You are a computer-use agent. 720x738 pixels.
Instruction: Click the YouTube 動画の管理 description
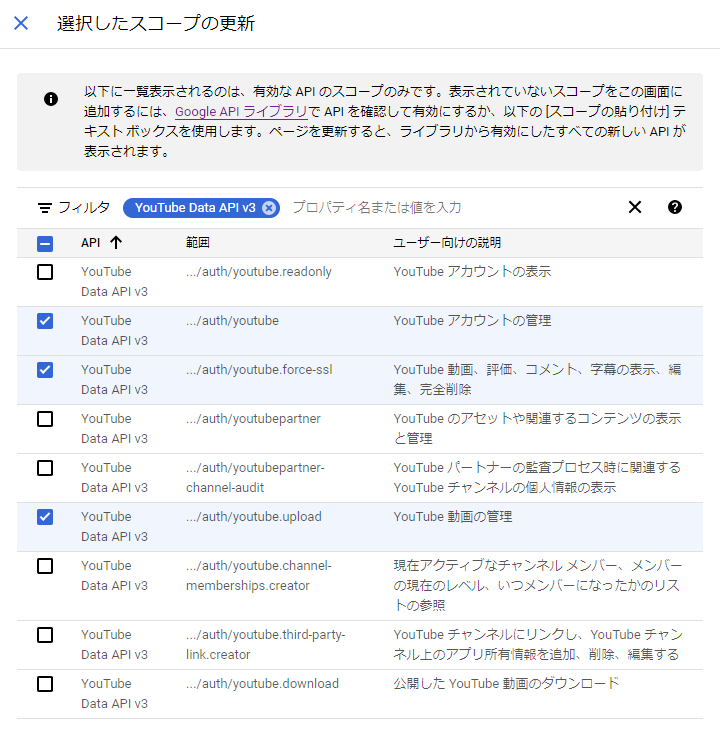pyautogui.click(x=453, y=517)
